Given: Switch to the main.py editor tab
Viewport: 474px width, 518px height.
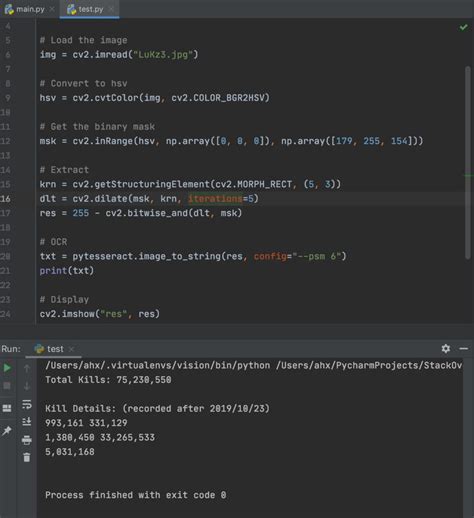Looking at the screenshot, I should 25,9.
